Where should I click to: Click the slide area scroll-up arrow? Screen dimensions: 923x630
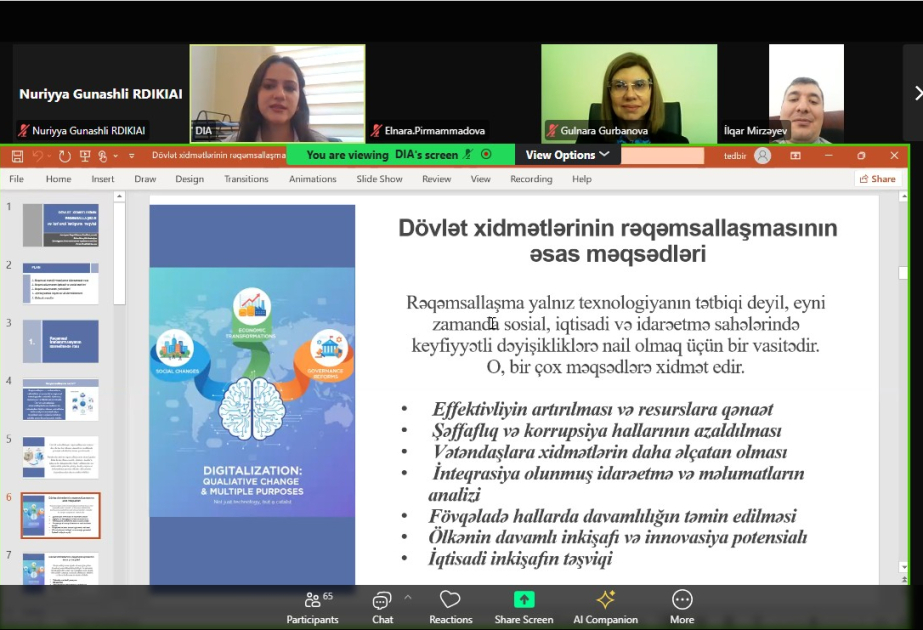903,197
